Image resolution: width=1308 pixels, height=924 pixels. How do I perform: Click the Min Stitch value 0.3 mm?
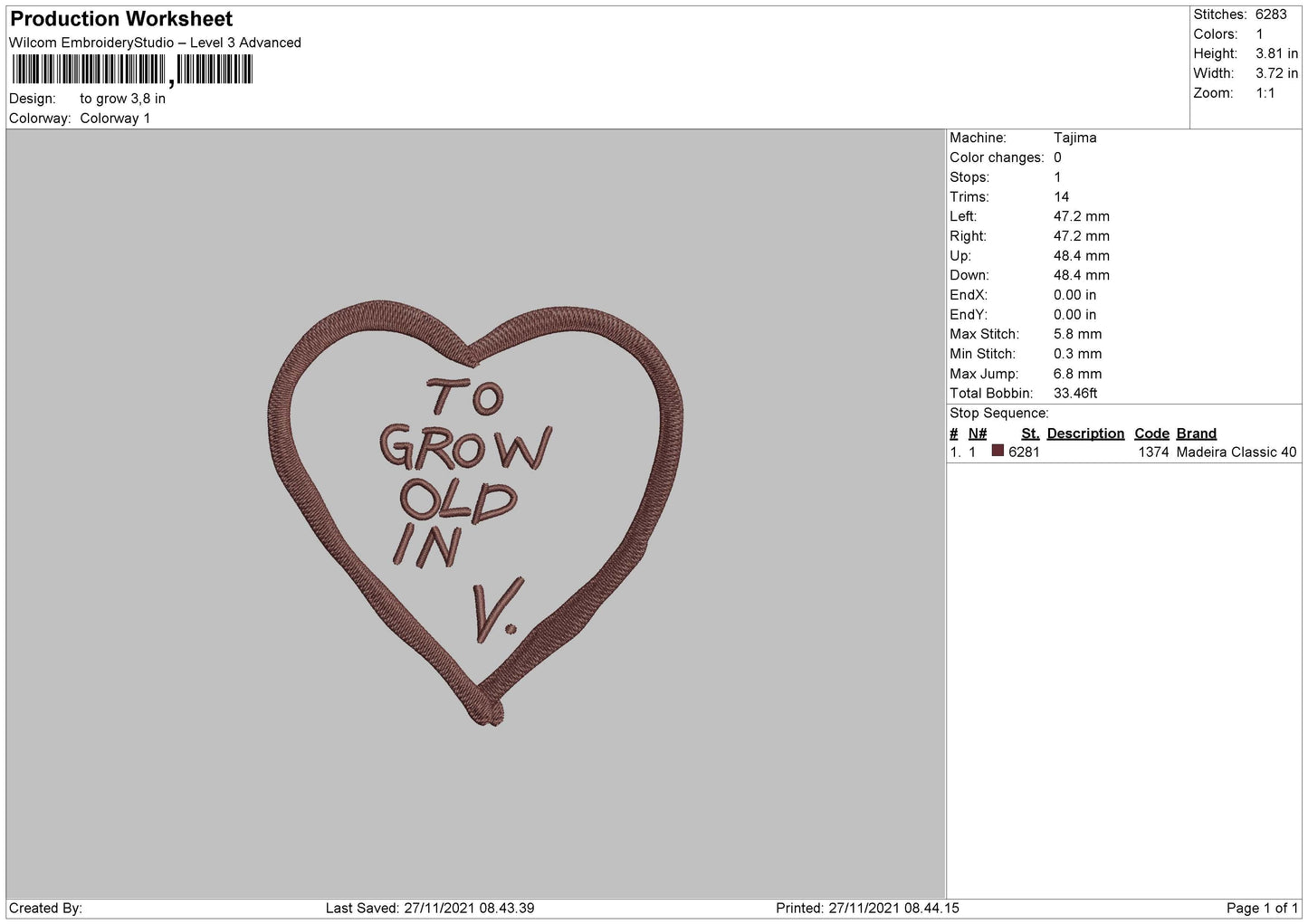(1078, 354)
